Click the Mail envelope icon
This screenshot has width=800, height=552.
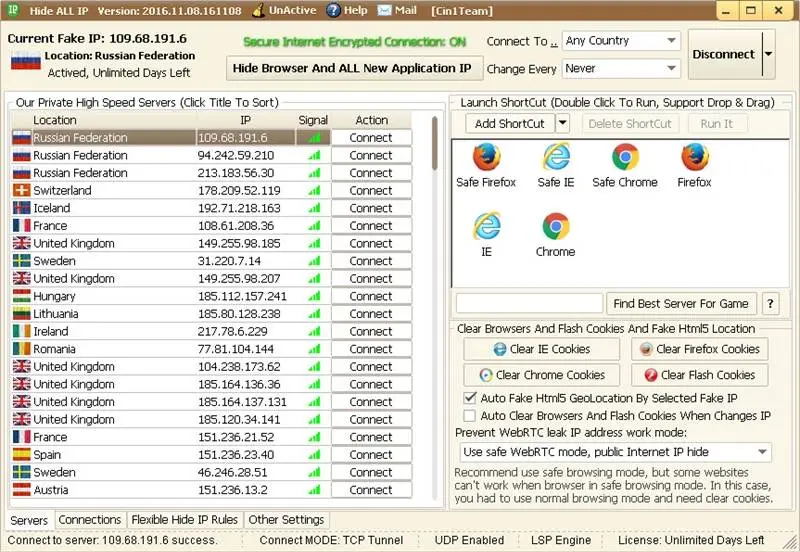pyautogui.click(x=384, y=10)
